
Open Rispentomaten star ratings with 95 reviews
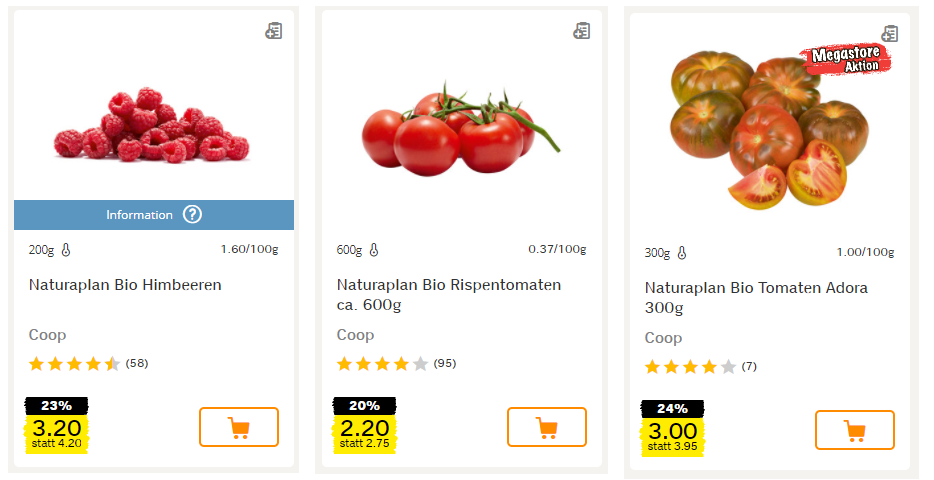coord(396,363)
